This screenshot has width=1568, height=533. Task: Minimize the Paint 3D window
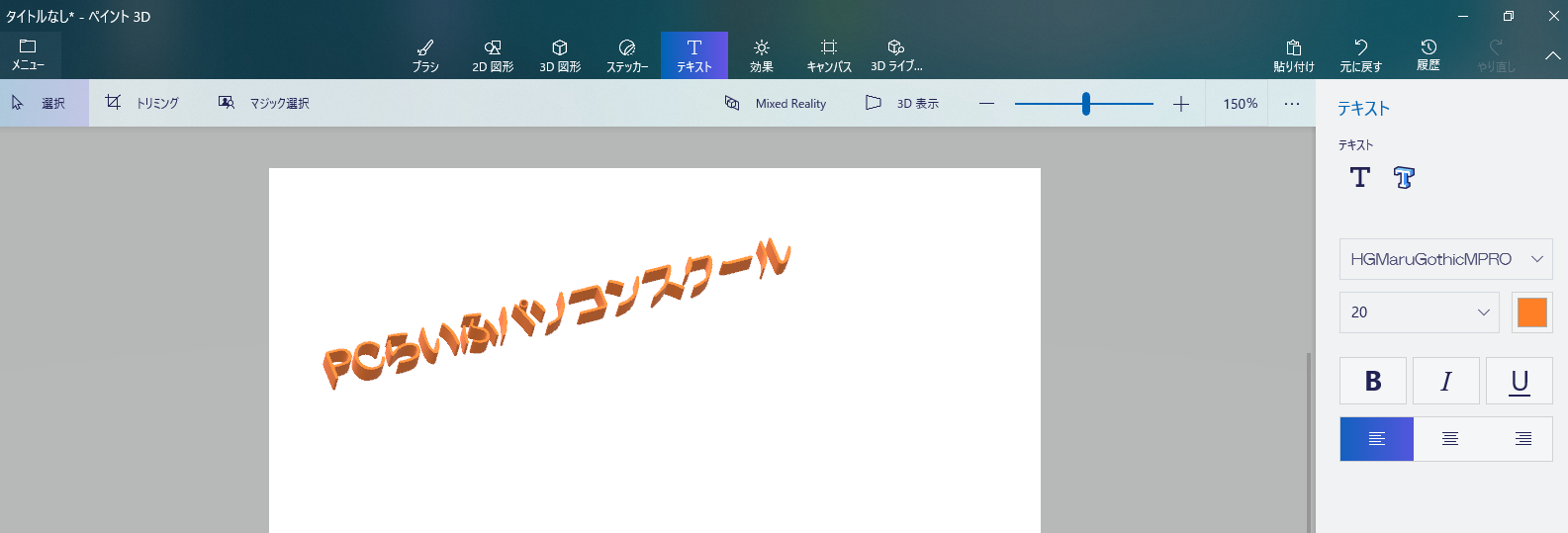click(x=1463, y=16)
